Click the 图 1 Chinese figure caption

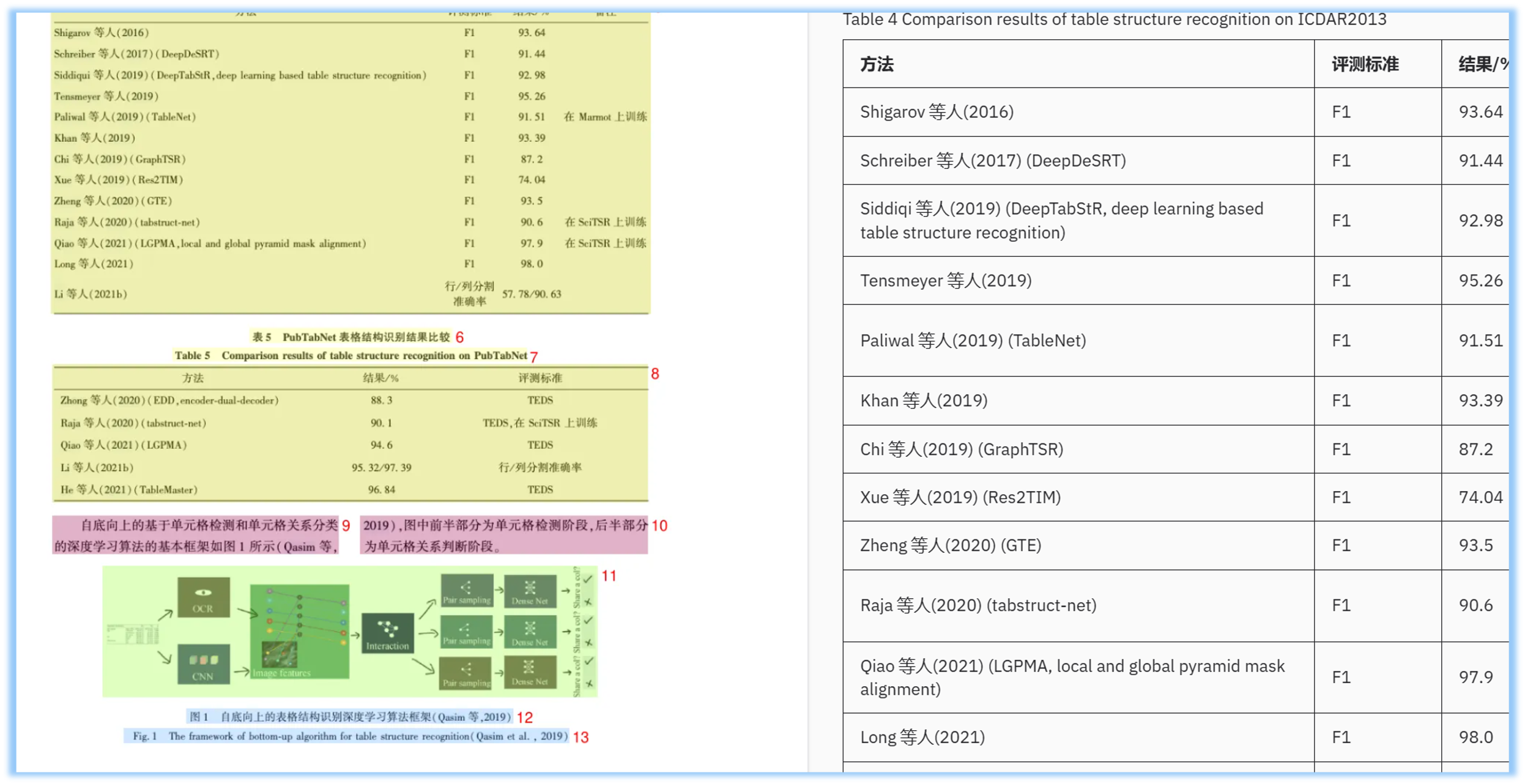click(349, 717)
